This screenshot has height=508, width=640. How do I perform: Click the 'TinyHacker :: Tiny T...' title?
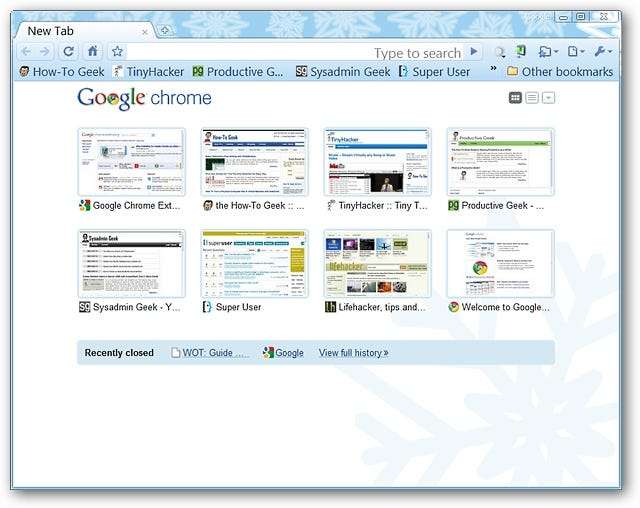click(383, 206)
